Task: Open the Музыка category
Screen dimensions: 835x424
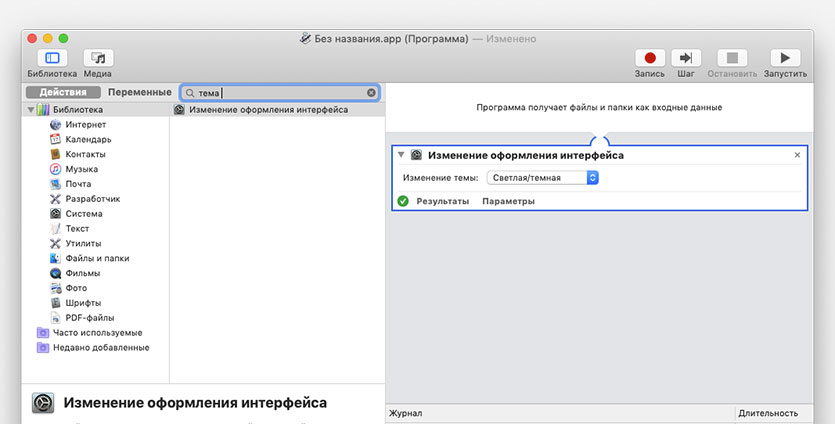Action: [x=81, y=169]
